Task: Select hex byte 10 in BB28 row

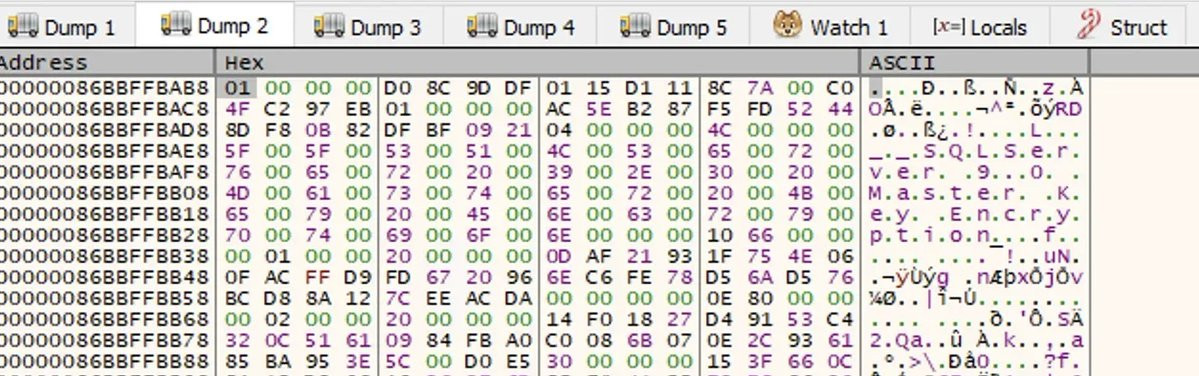Action: pos(720,235)
